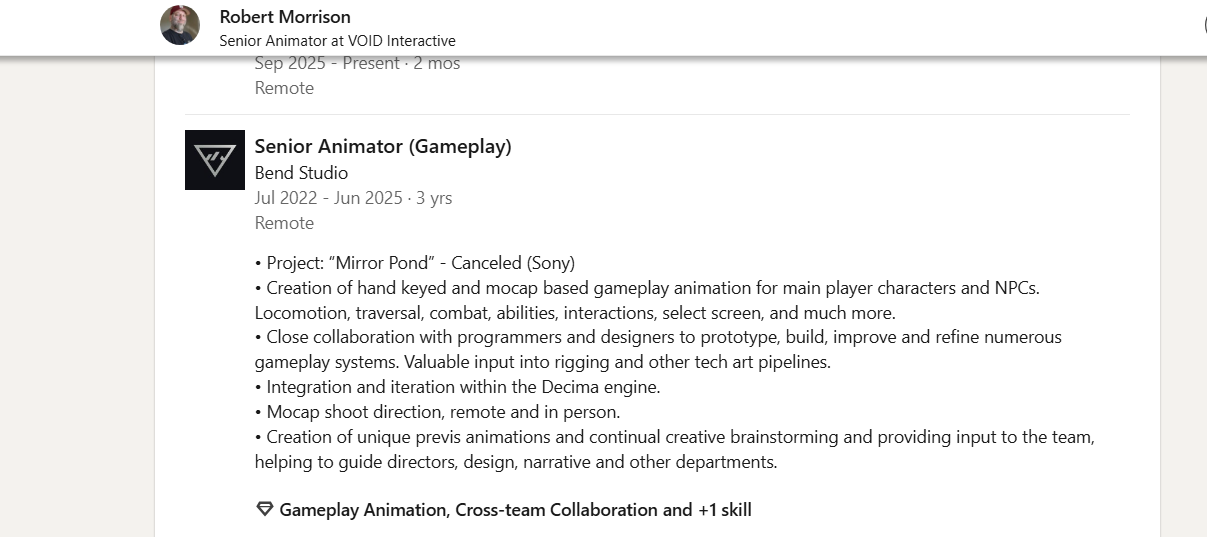Click Remote label under Sep 2025 dates
The image size is (1207, 537).
click(284, 88)
